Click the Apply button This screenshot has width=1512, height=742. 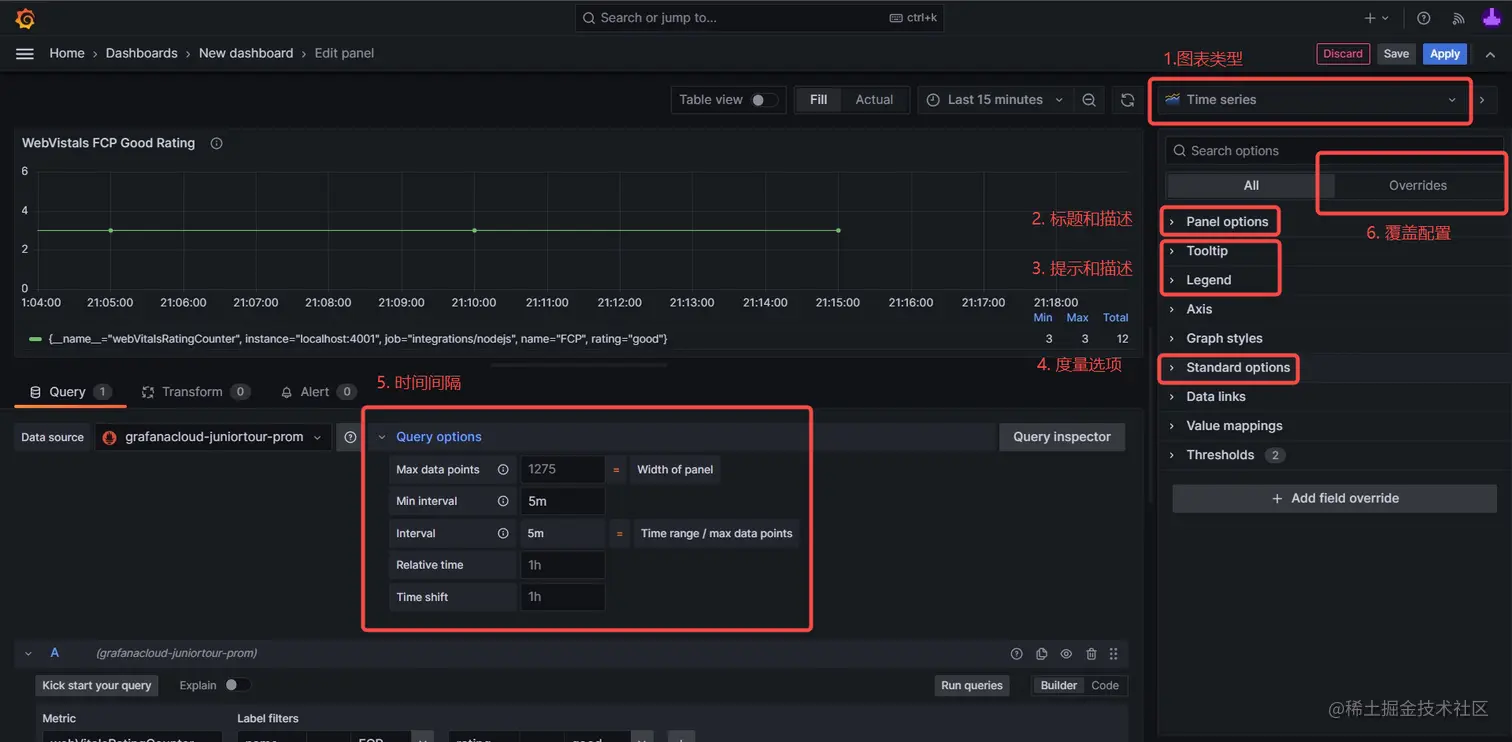coord(1444,54)
